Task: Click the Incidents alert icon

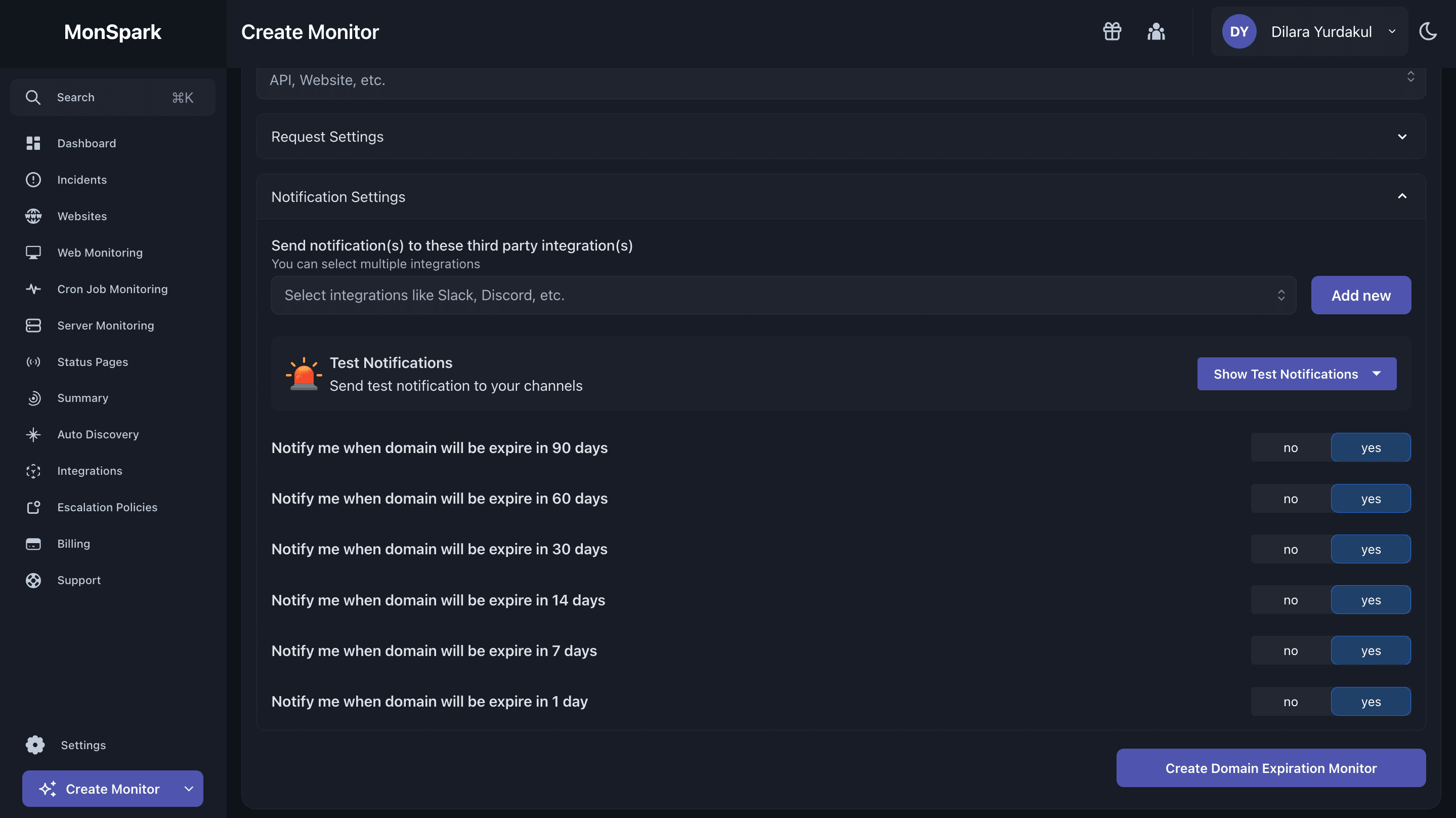Action: (33, 180)
